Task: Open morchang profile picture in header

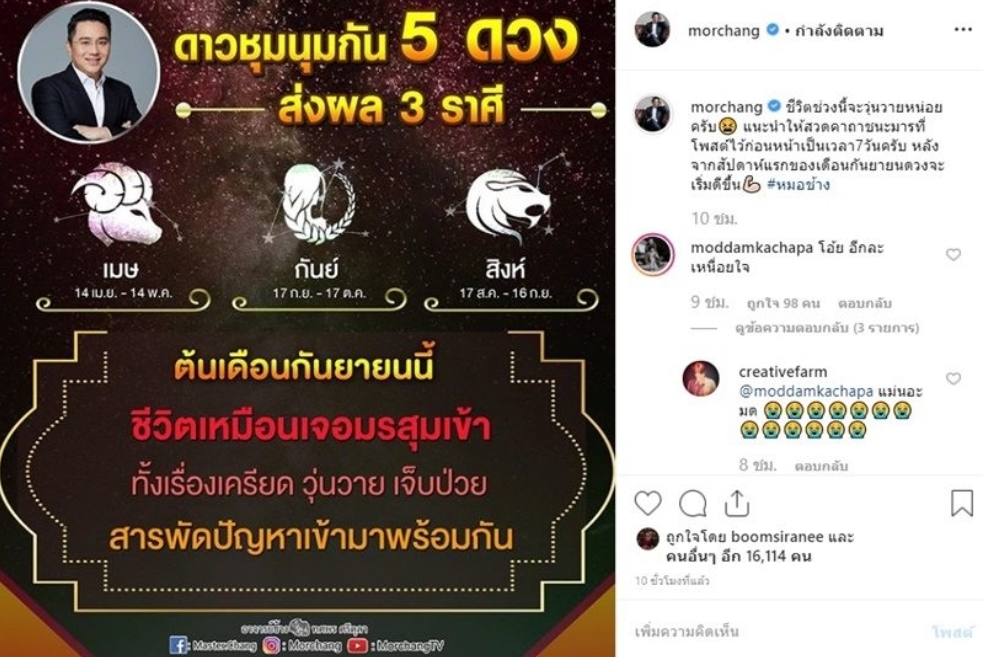Action: [x=653, y=29]
